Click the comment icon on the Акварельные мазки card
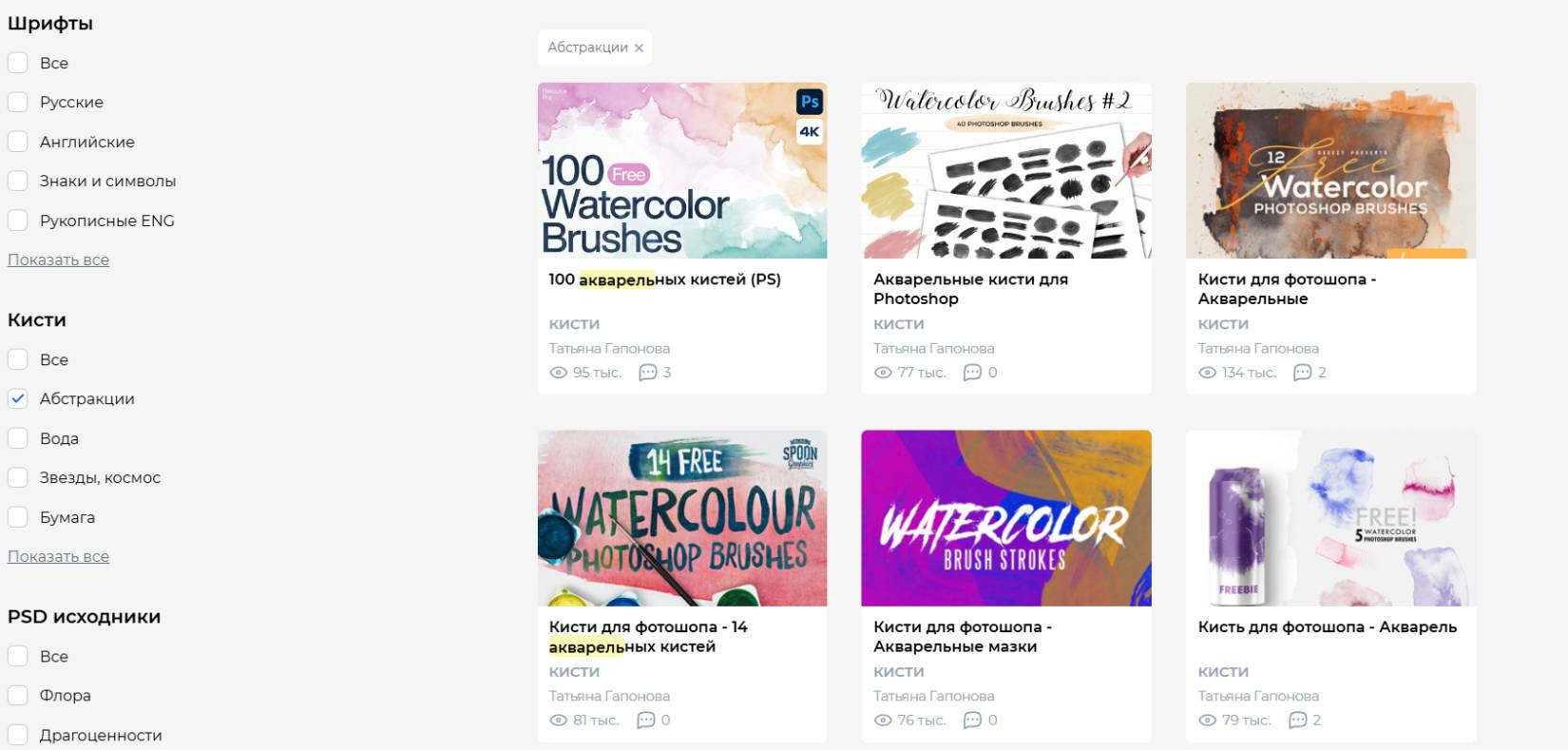Viewport: 1568px width, 750px height. pyautogui.click(x=972, y=721)
